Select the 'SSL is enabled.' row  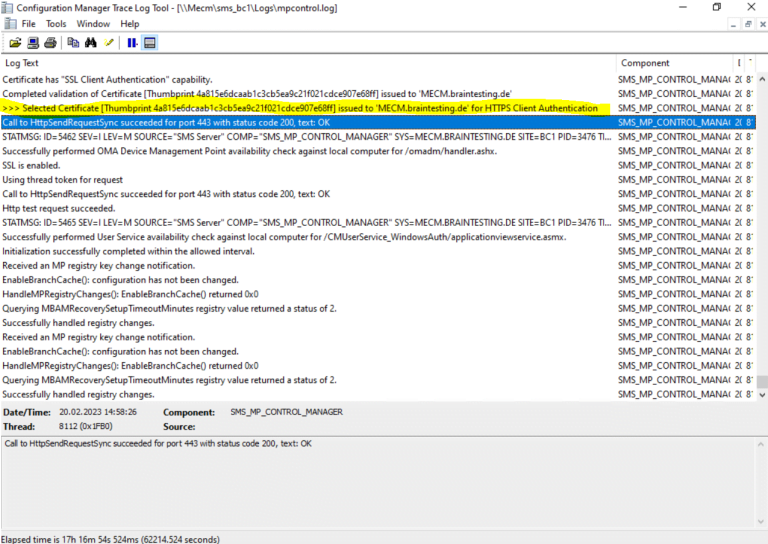(378, 166)
